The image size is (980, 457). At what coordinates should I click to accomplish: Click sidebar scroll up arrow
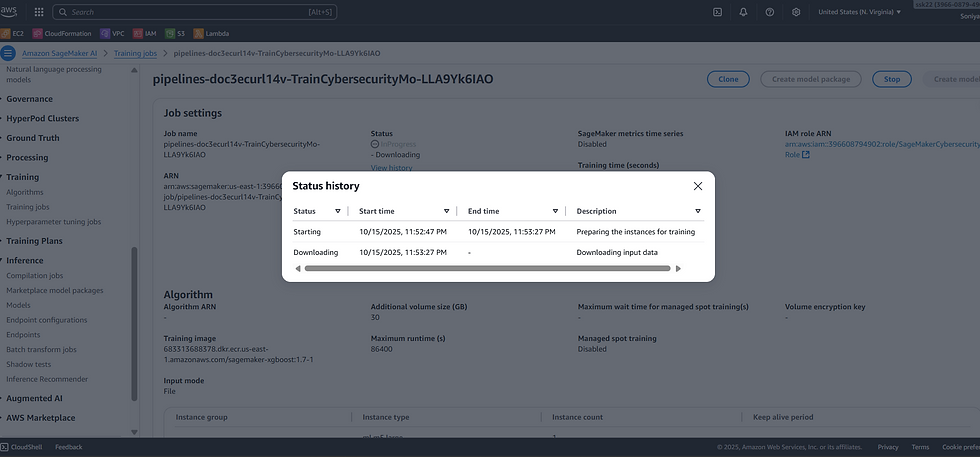(x=134, y=70)
